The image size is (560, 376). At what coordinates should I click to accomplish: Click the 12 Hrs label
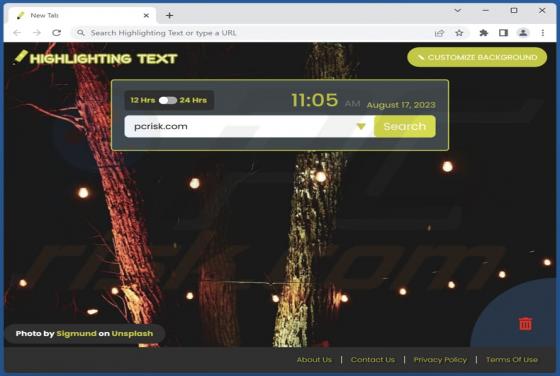click(142, 100)
